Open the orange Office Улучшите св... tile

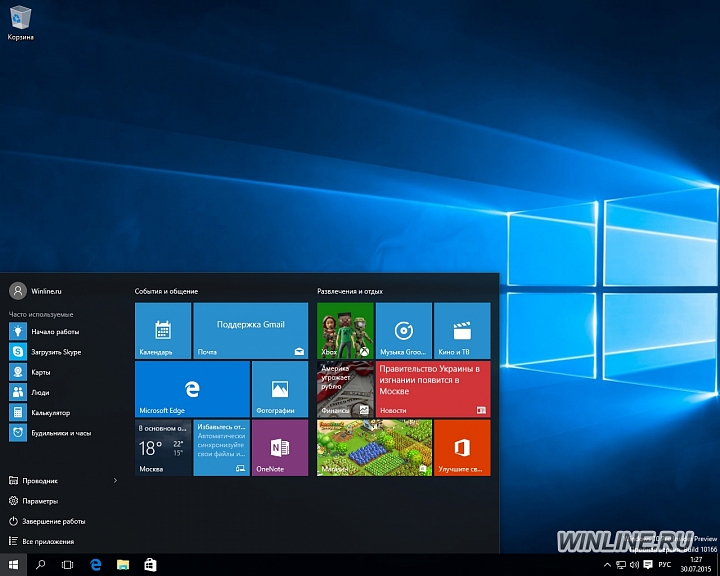(462, 448)
